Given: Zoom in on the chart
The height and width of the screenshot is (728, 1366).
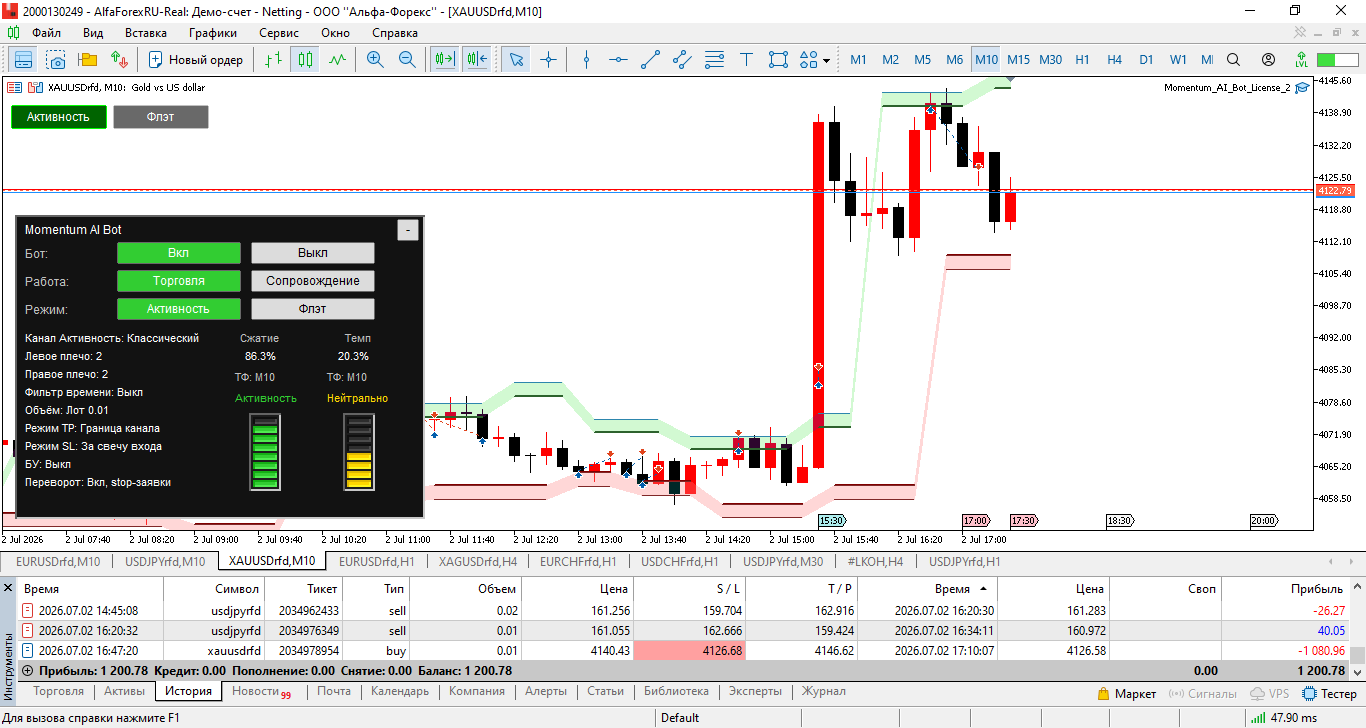Looking at the screenshot, I should 375,60.
